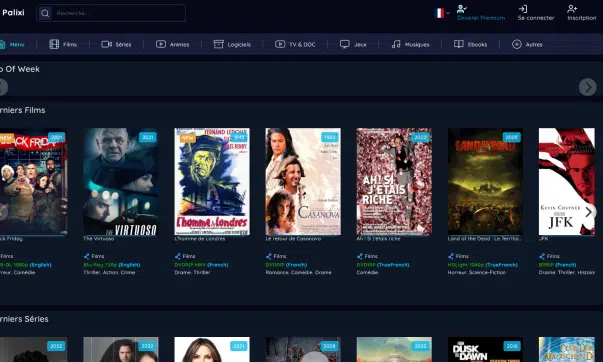Click Blu-Ray 720p (English) quality label
603x362 pixels.
click(x=112, y=265)
